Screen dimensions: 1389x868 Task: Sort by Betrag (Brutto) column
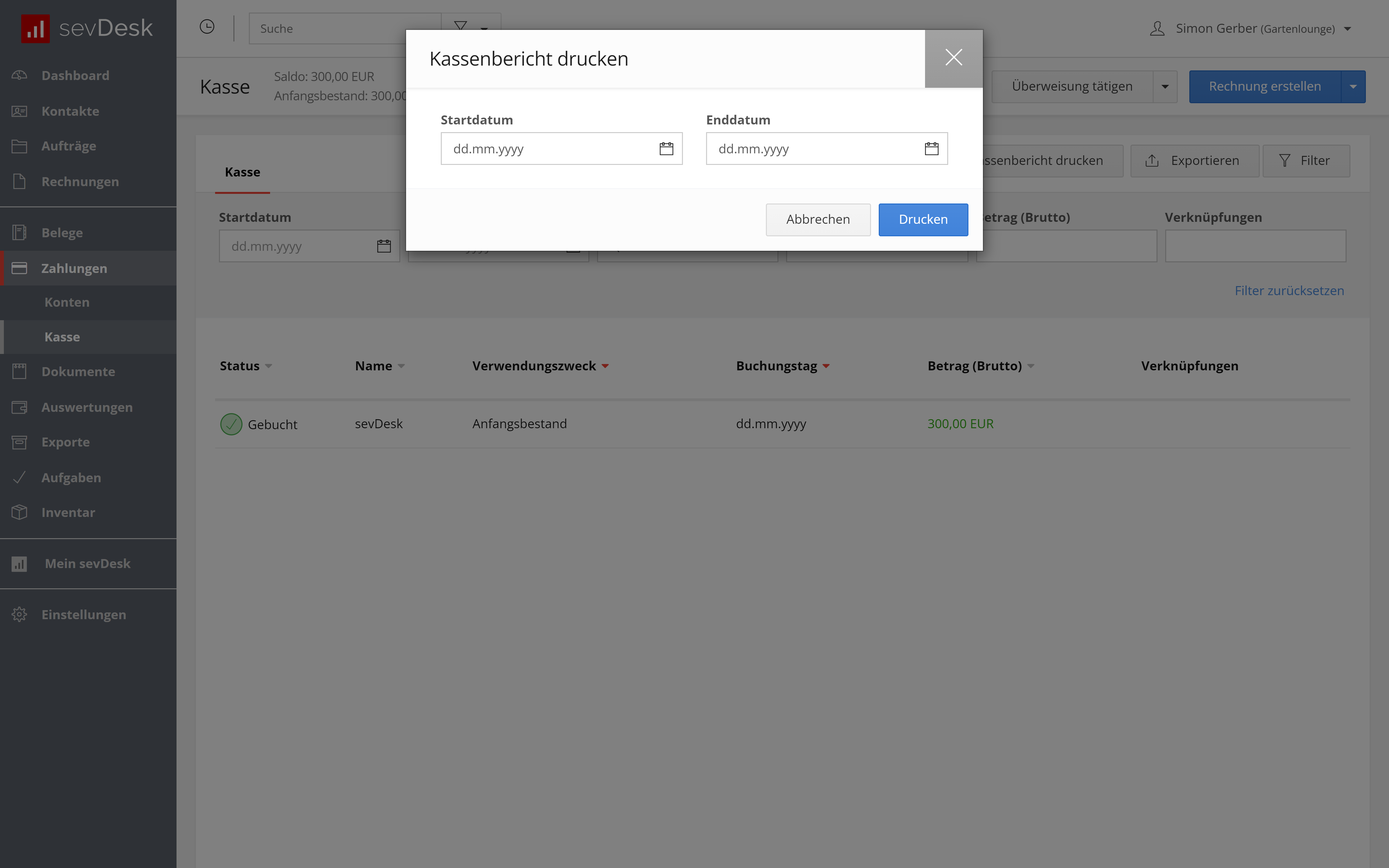[981, 366]
